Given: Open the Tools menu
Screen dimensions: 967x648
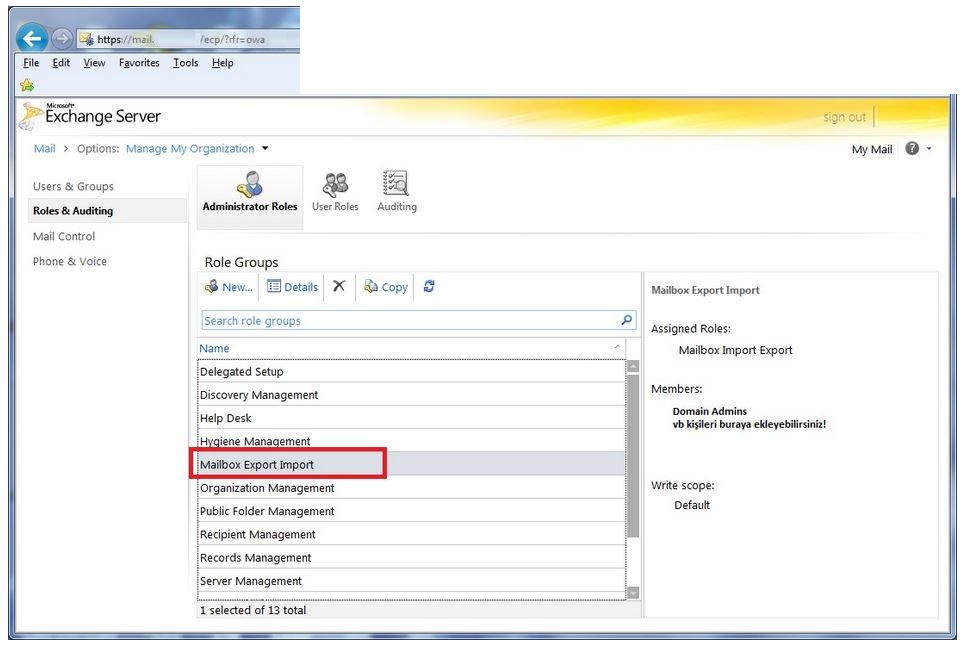Looking at the screenshot, I should click(185, 63).
